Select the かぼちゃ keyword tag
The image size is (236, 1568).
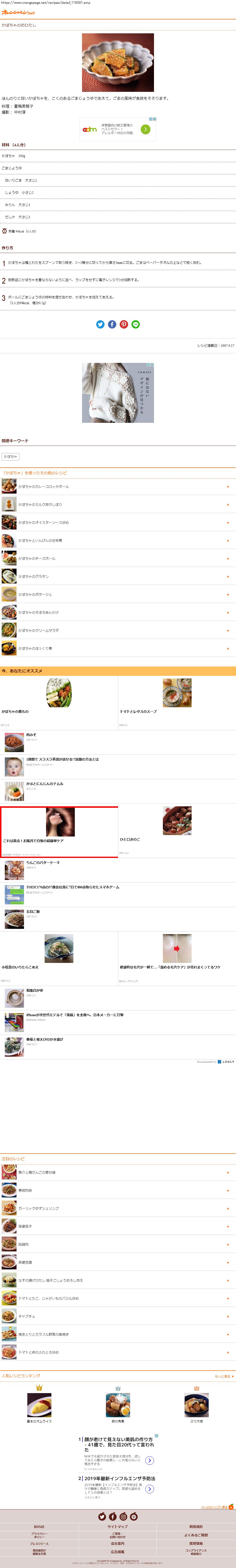click(x=10, y=457)
